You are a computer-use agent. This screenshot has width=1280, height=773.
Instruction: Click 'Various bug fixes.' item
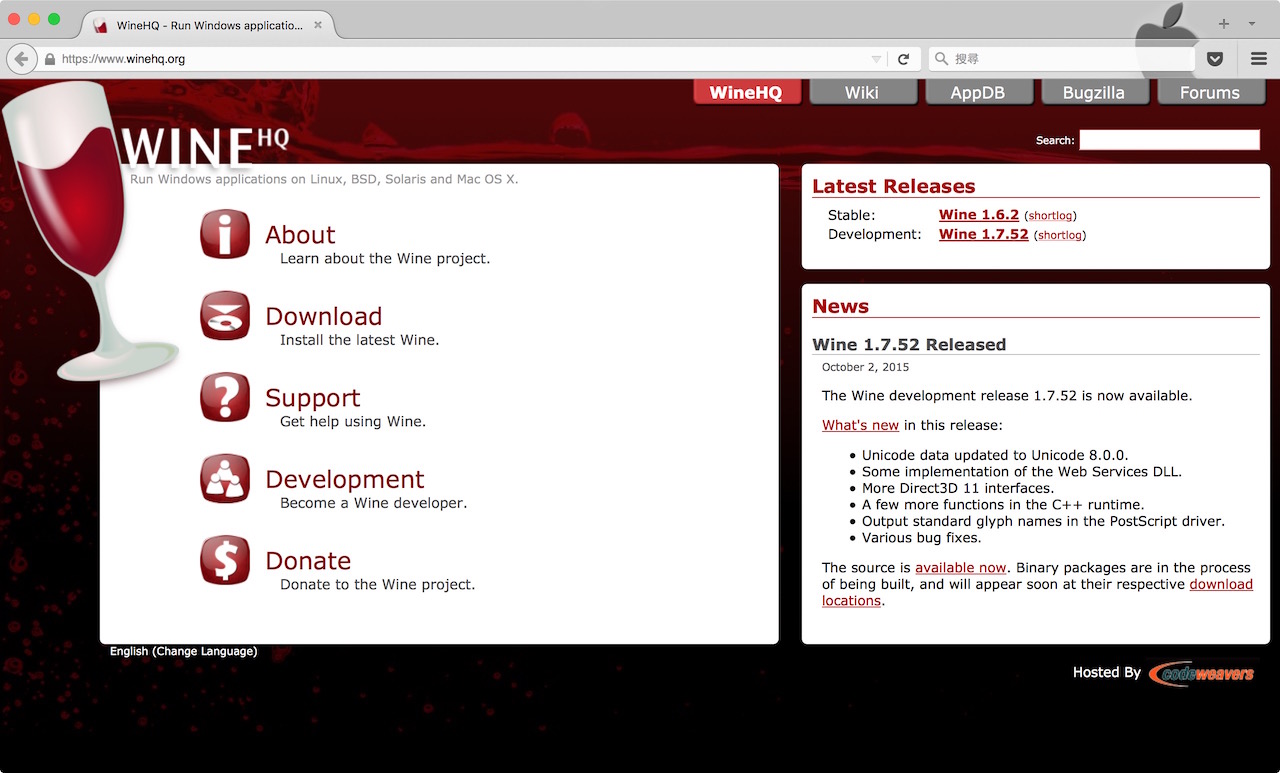coord(922,537)
